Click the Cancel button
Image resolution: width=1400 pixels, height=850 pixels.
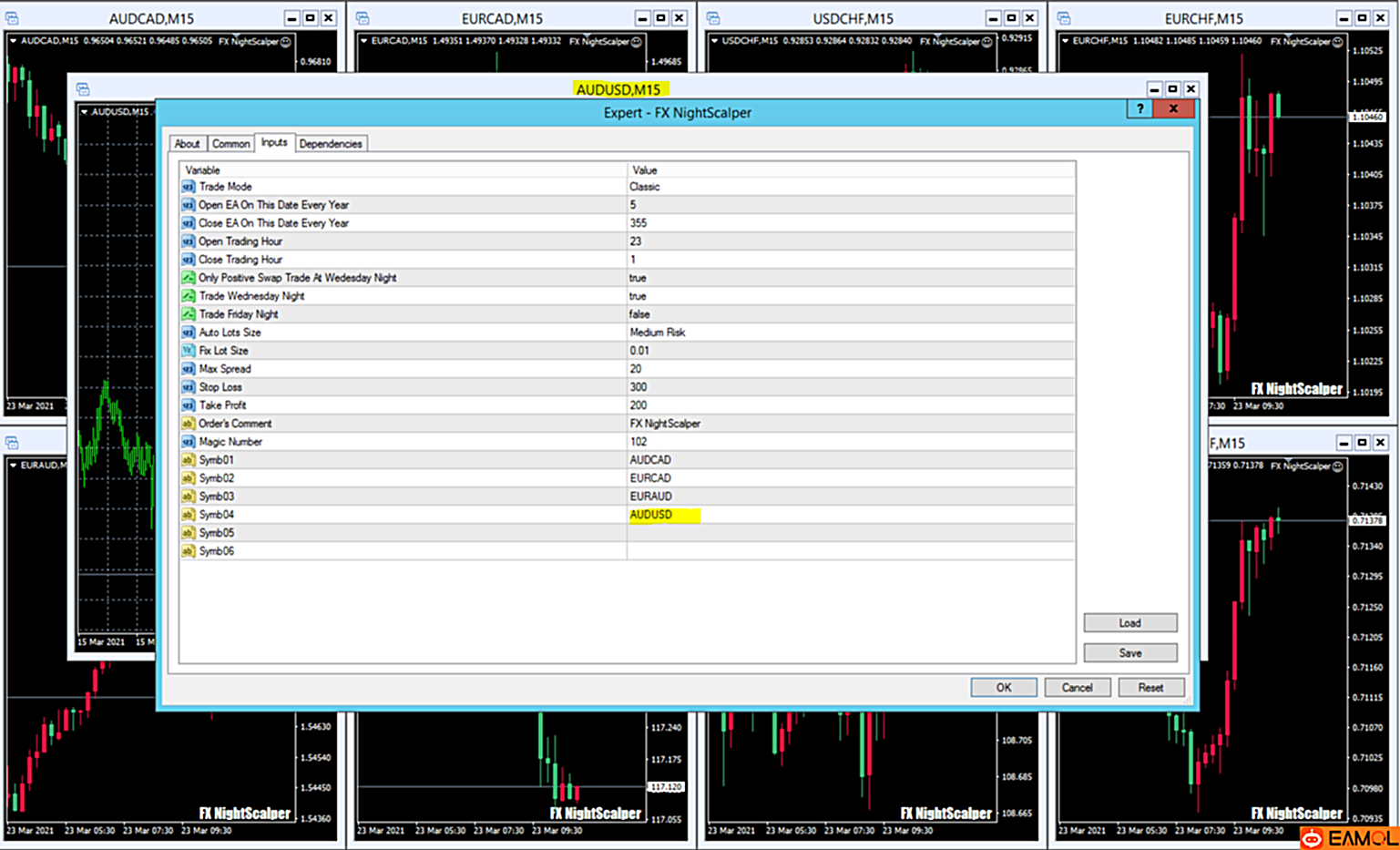pos(1077,688)
